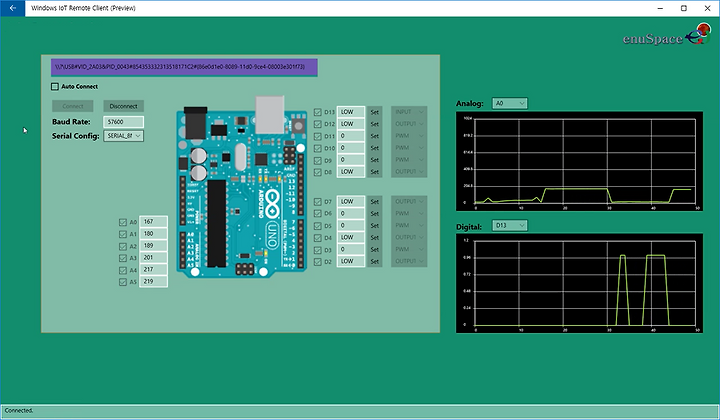Image resolution: width=720 pixels, height=420 pixels.
Task: Click the Set button for D10
Action: [375, 148]
